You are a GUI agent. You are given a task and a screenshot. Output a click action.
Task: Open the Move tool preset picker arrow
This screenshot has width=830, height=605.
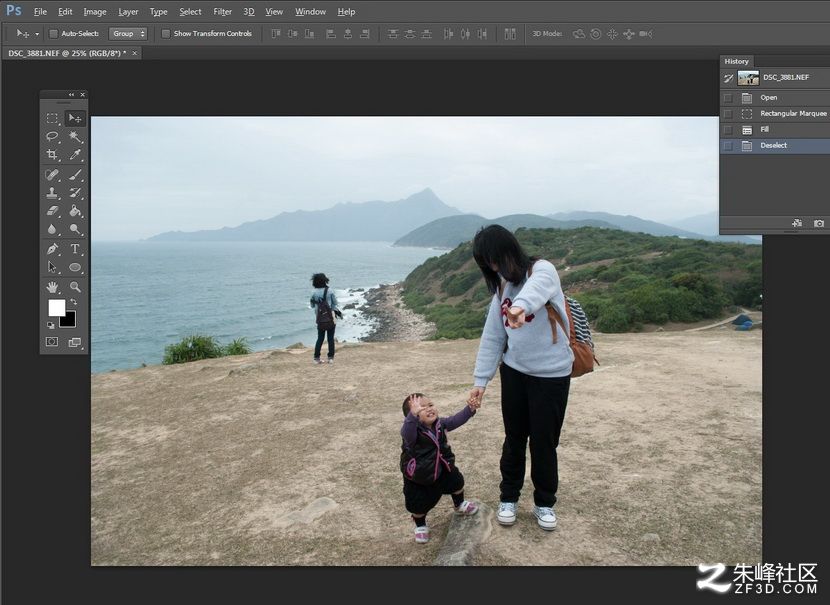pyautogui.click(x=37, y=34)
